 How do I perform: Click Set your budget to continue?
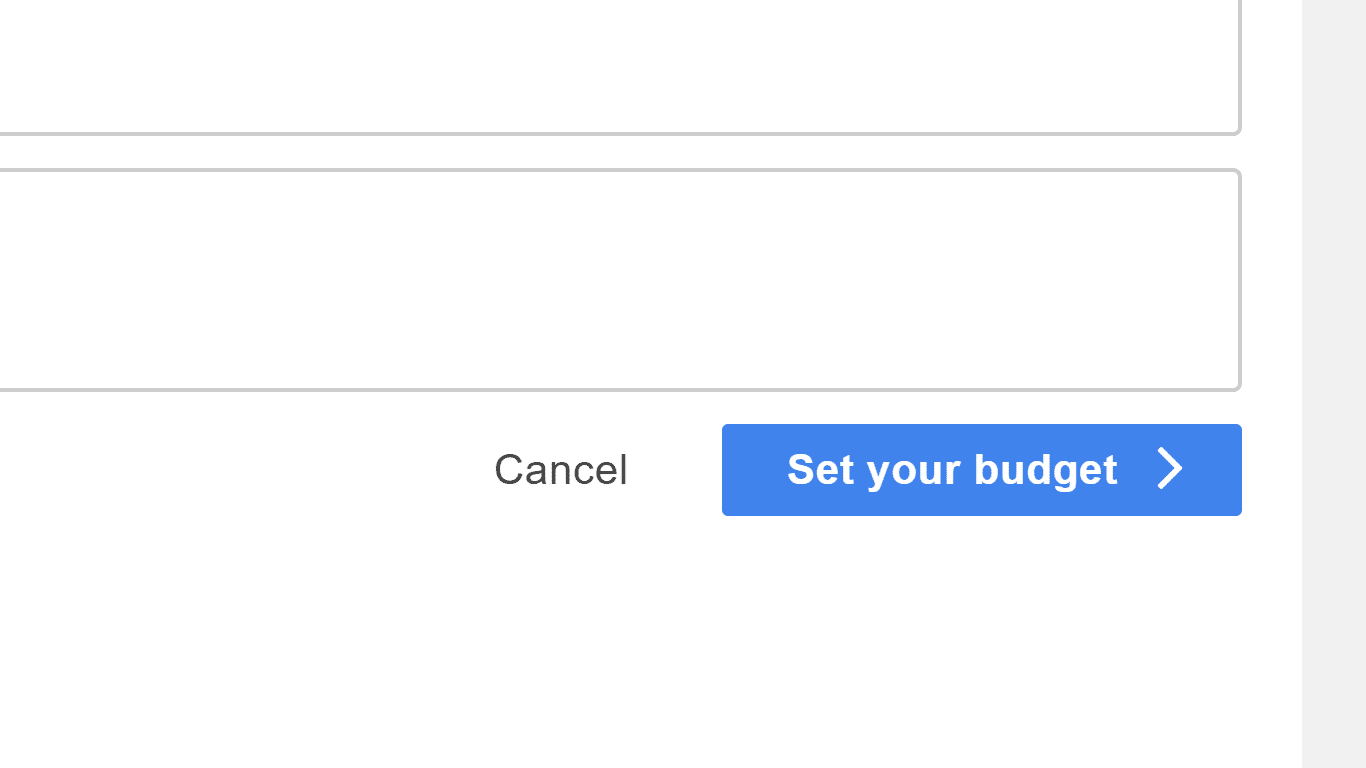[x=952, y=469]
